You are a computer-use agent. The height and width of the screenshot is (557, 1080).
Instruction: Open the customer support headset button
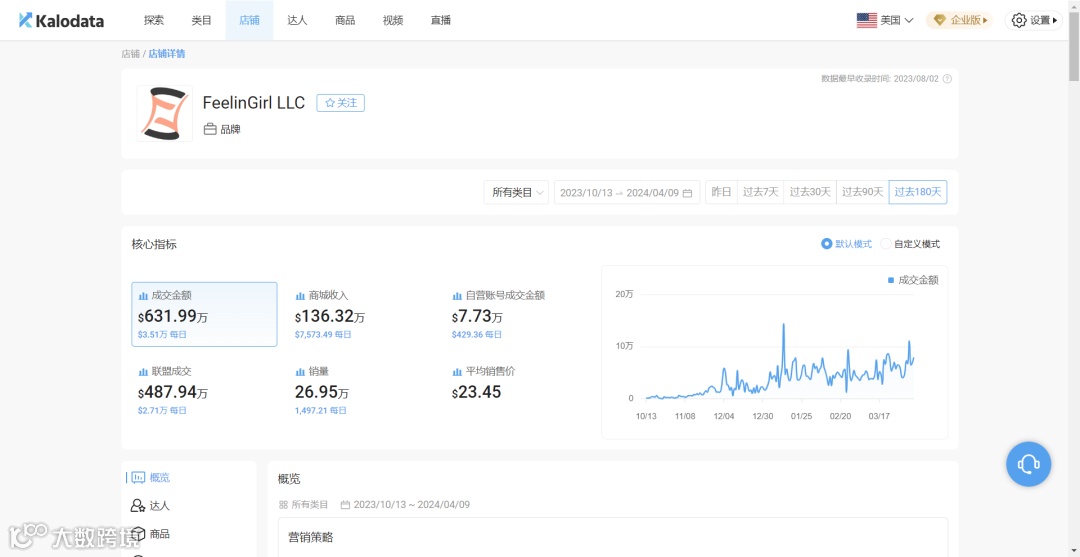click(x=1028, y=465)
